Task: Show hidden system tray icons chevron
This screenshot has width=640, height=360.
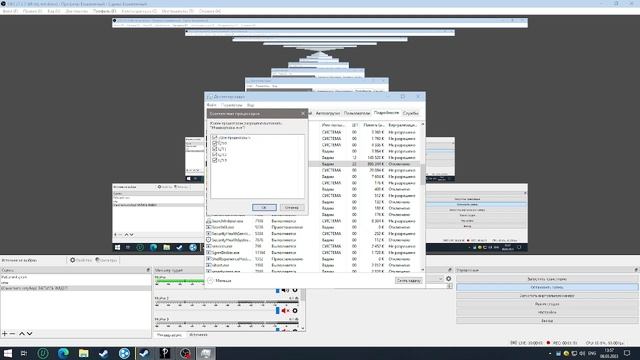Action: (550, 353)
